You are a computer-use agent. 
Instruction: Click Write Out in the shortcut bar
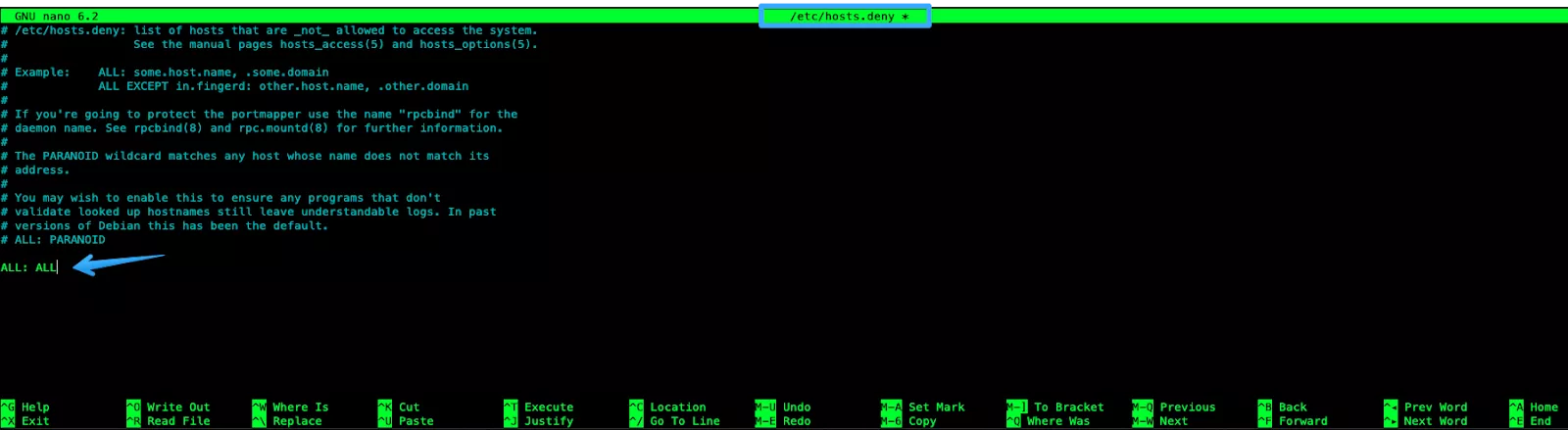click(x=177, y=407)
